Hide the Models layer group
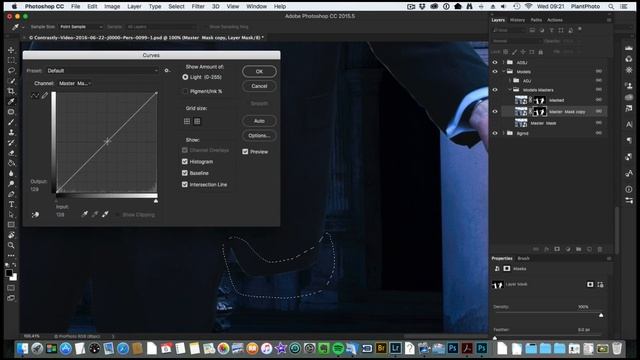Image resolution: width=640 pixels, height=360 pixels. click(495, 71)
